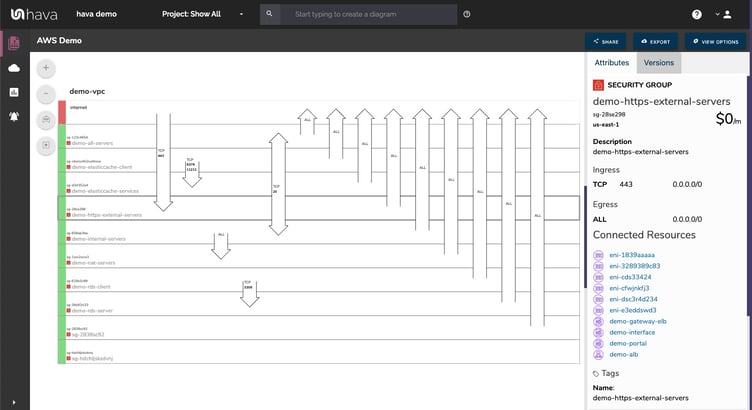Click the internet row label
Image resolution: width=752 pixels, height=410 pixels.
tap(79, 107)
